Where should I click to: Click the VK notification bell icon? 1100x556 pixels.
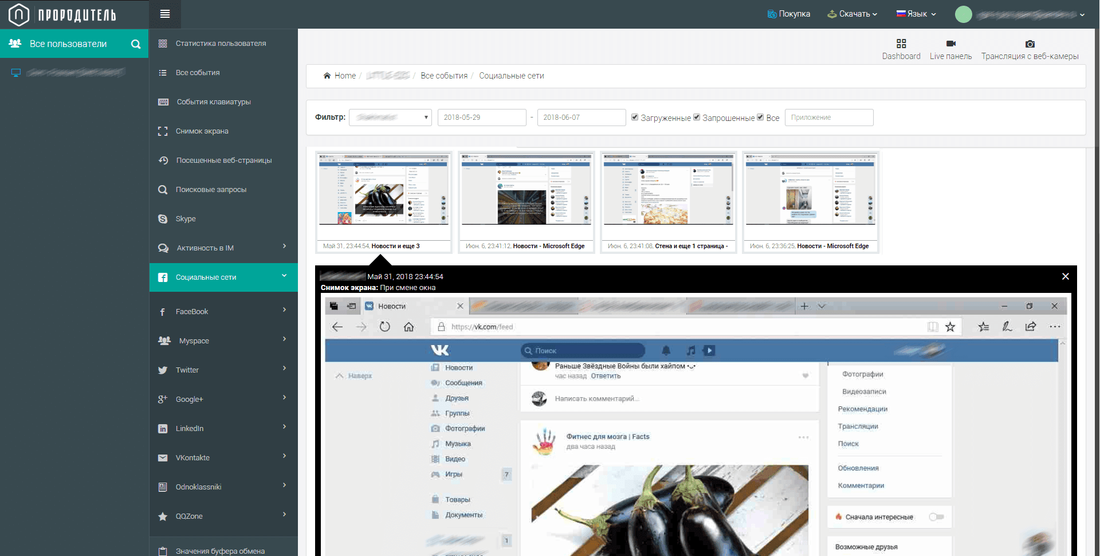click(666, 350)
